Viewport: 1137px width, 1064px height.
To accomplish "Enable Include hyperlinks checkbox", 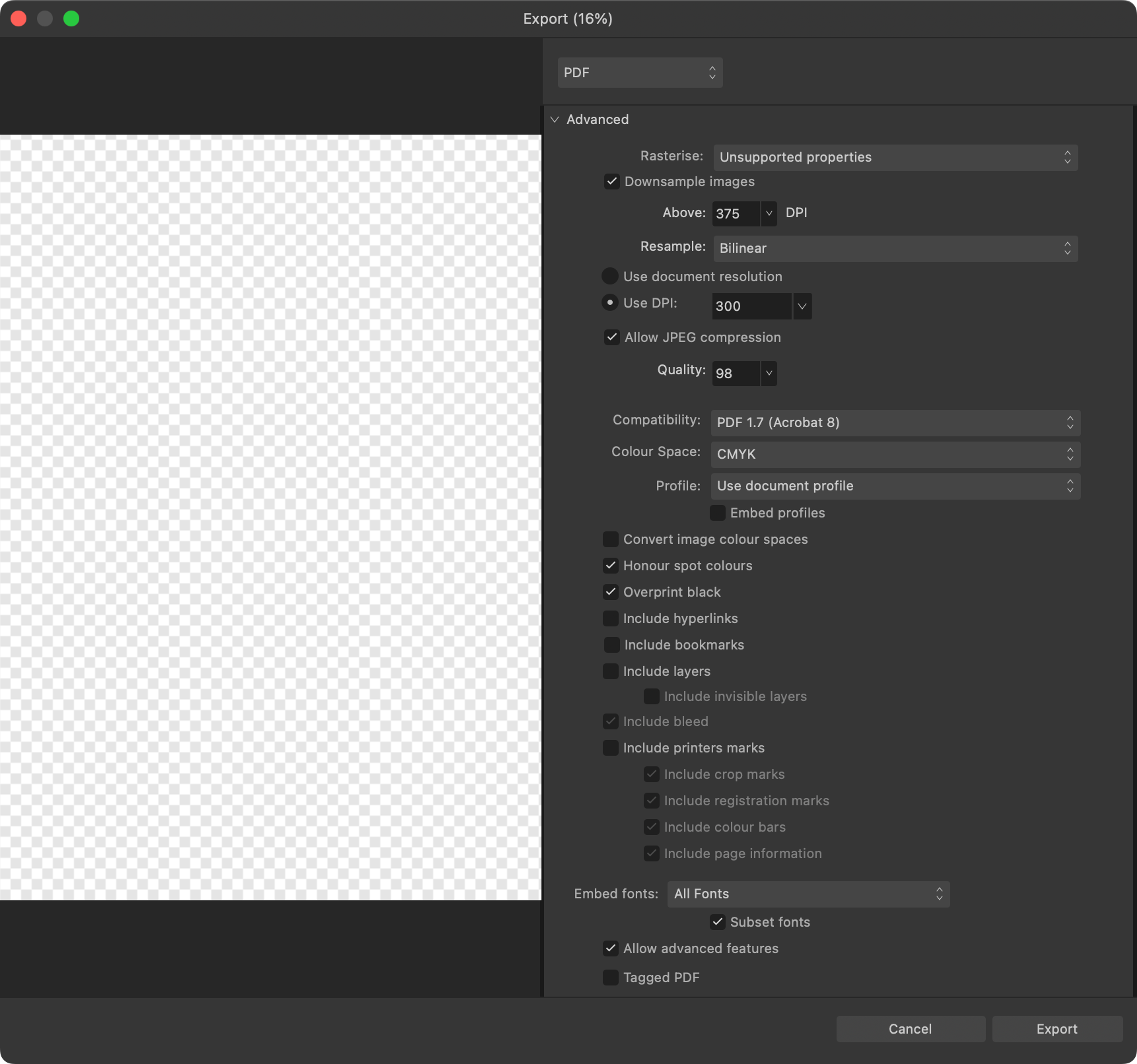I will [x=611, y=618].
